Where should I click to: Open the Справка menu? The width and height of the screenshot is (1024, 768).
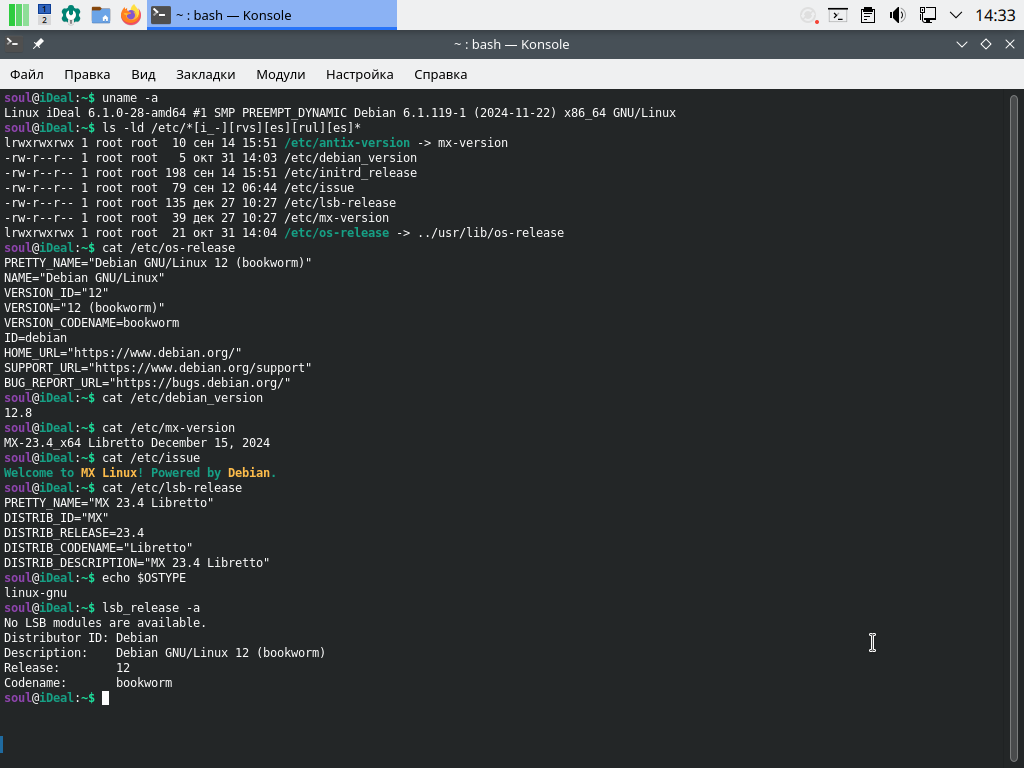tap(441, 74)
